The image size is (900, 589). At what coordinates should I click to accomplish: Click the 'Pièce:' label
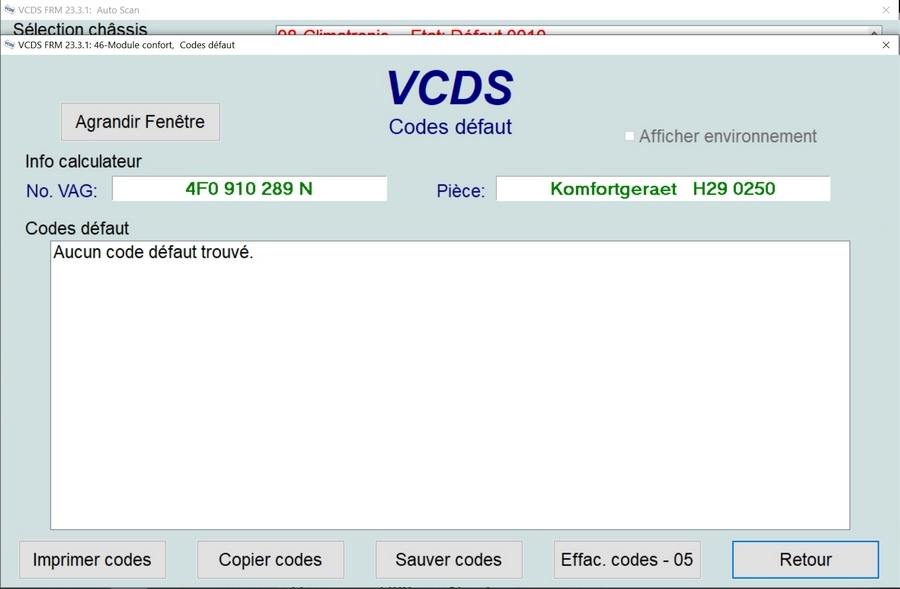click(460, 191)
